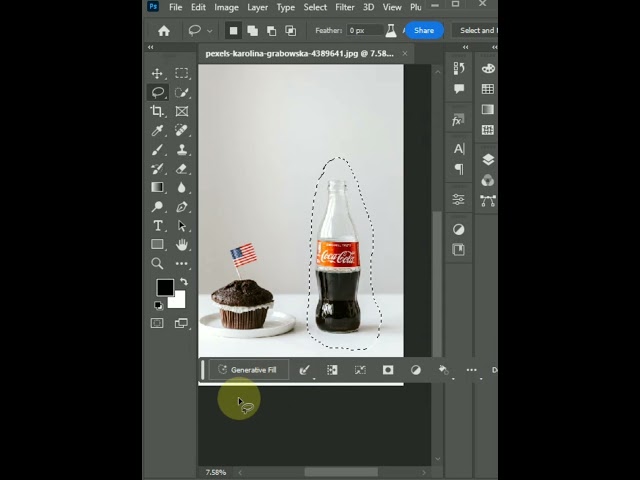Select the Spot Healing Brush tool
This screenshot has height=480, width=640.
(x=182, y=130)
